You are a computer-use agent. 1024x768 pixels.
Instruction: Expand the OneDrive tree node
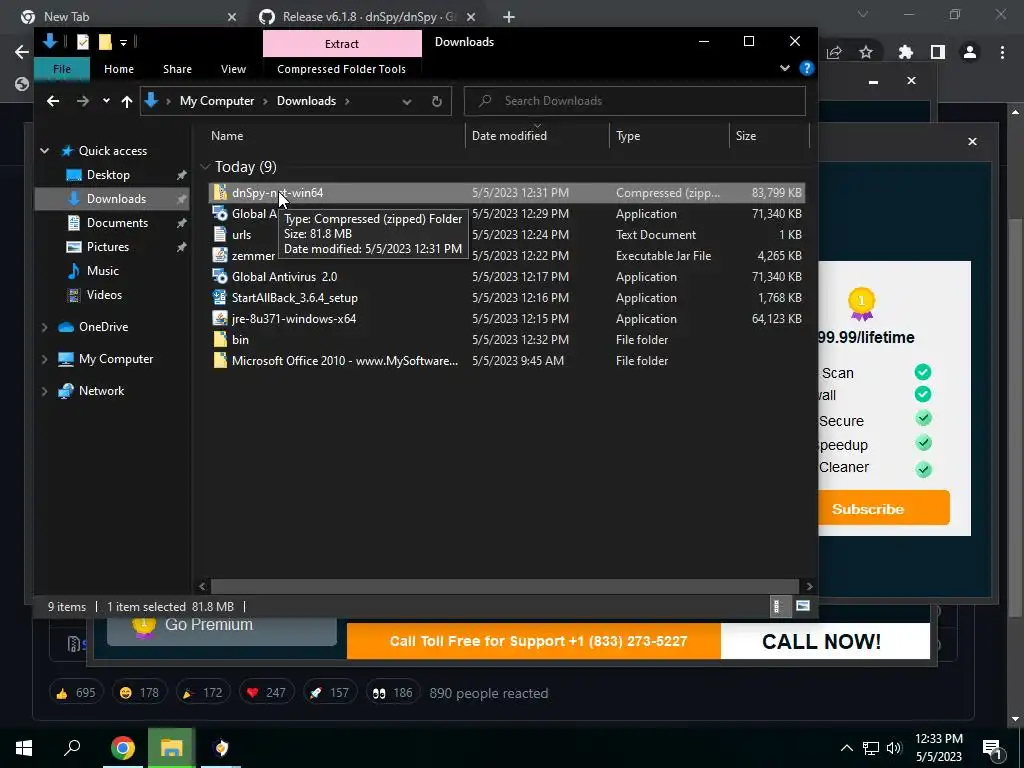point(44,327)
